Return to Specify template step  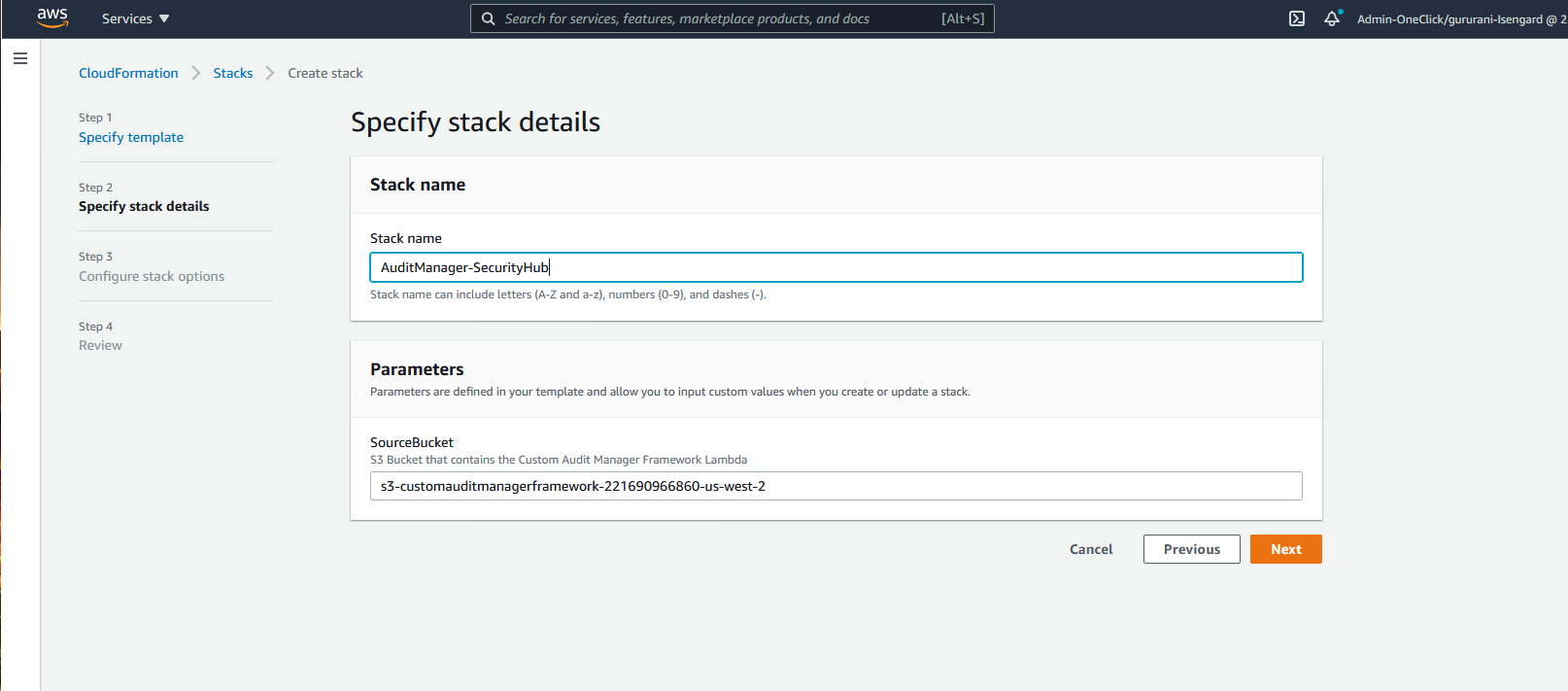[x=131, y=137]
